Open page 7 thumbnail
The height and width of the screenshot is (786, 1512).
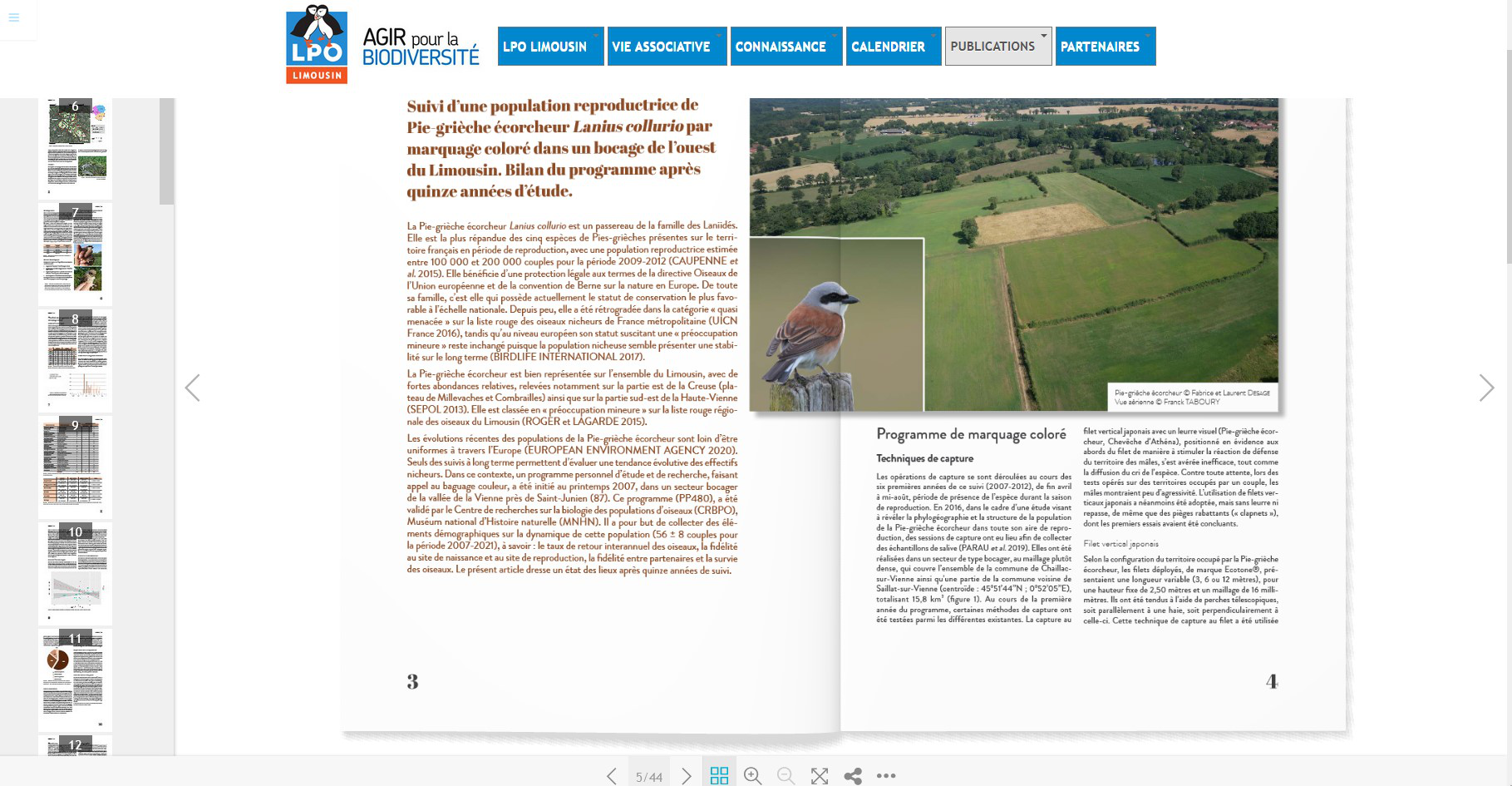76,254
